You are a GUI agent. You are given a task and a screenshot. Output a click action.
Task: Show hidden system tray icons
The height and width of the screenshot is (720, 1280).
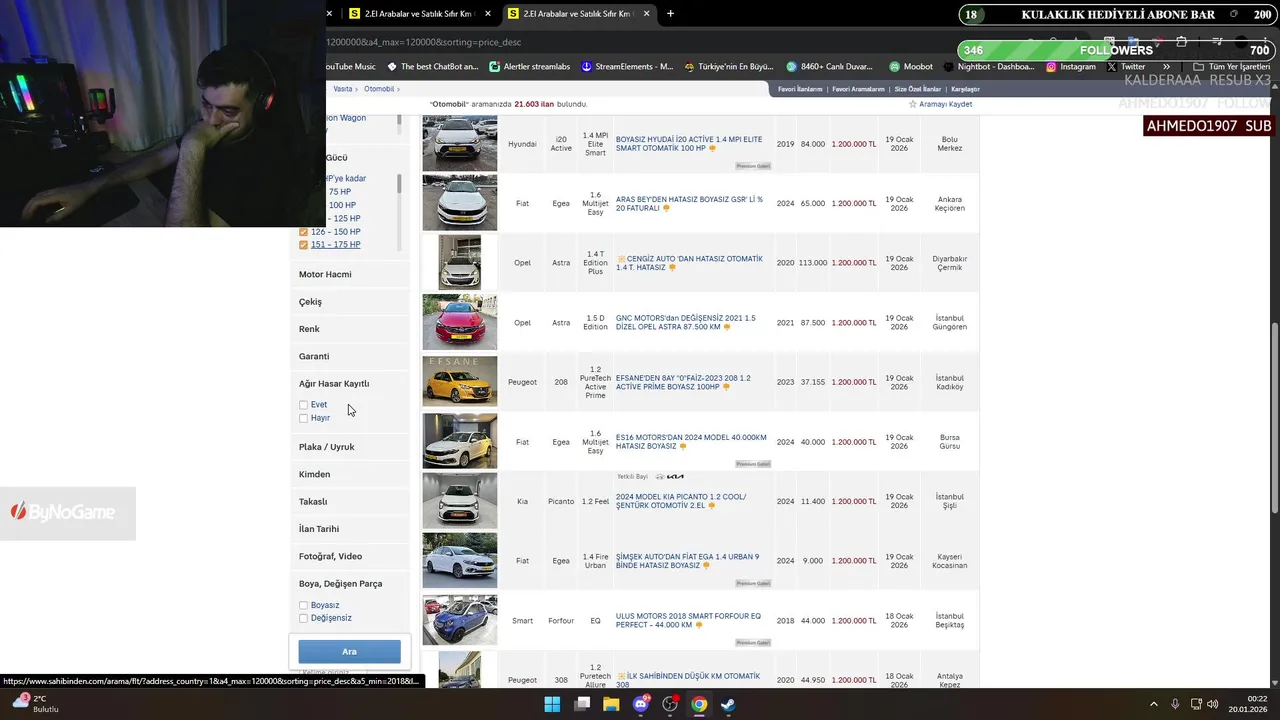(1154, 704)
